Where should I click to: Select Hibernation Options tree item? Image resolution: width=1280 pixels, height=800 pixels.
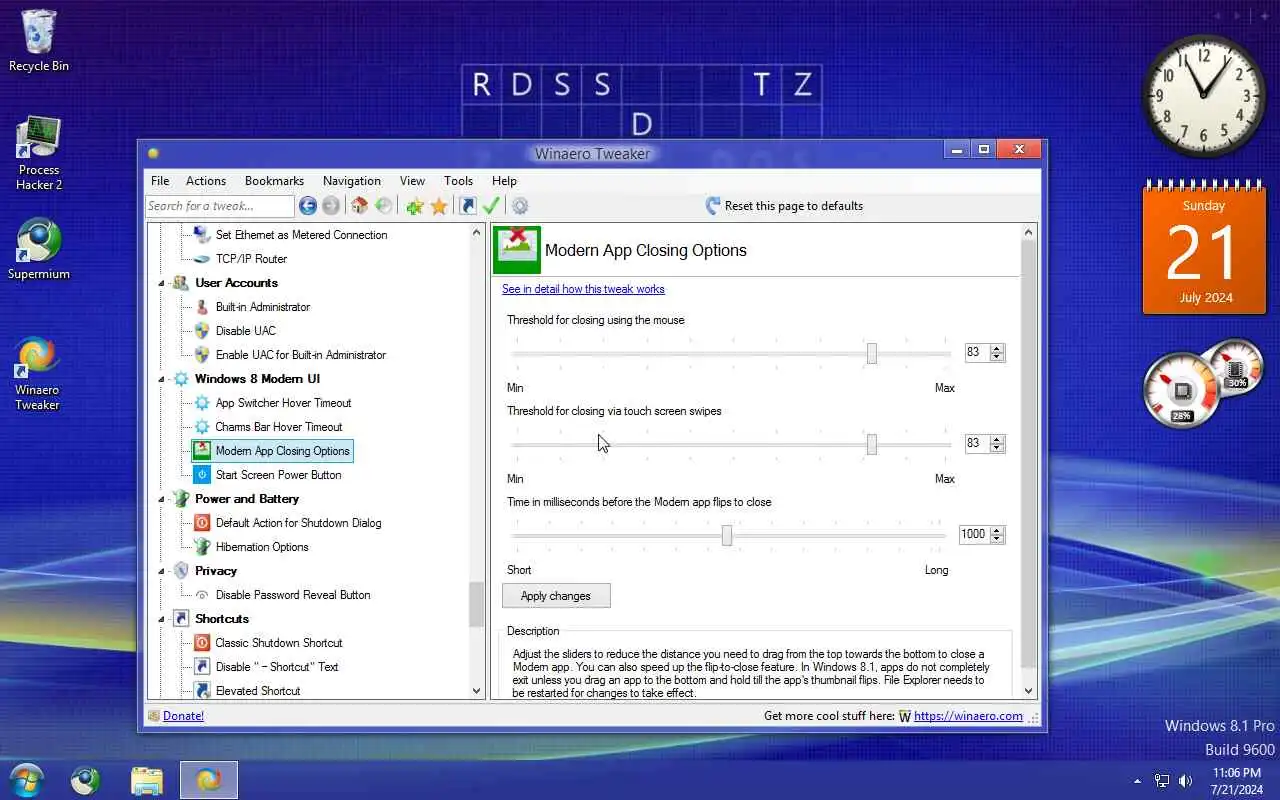(262, 547)
